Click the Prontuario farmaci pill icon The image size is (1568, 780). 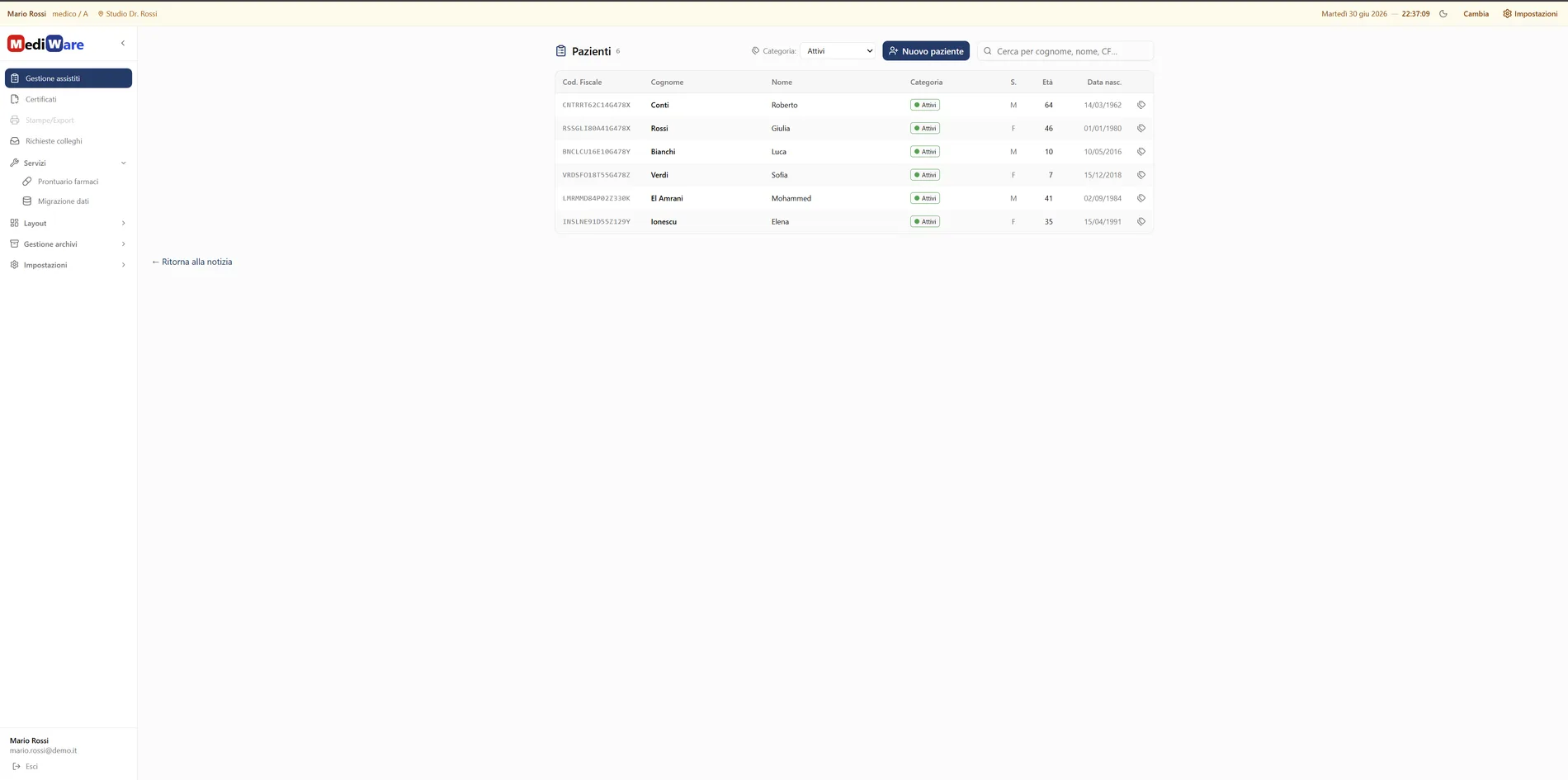pos(27,182)
